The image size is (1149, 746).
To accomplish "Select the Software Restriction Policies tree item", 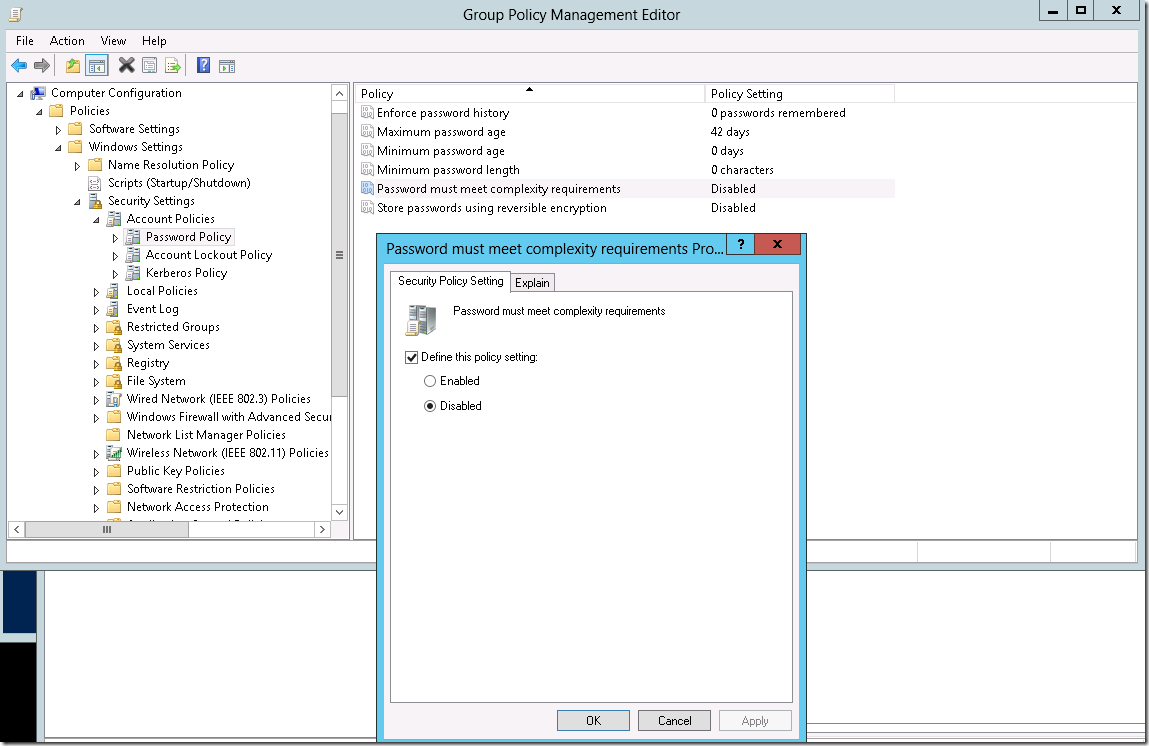I will 201,489.
